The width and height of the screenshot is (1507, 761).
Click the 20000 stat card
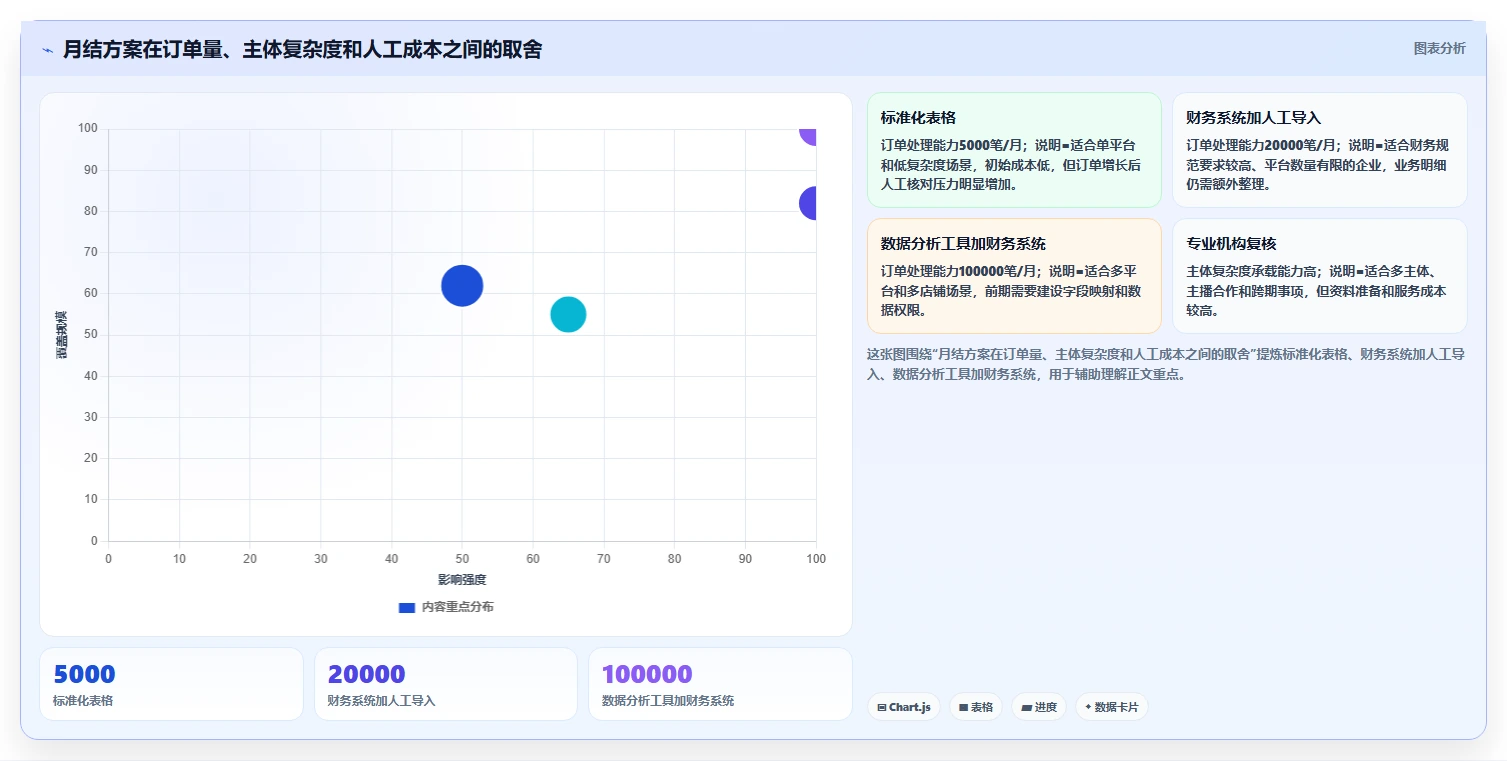click(x=446, y=684)
